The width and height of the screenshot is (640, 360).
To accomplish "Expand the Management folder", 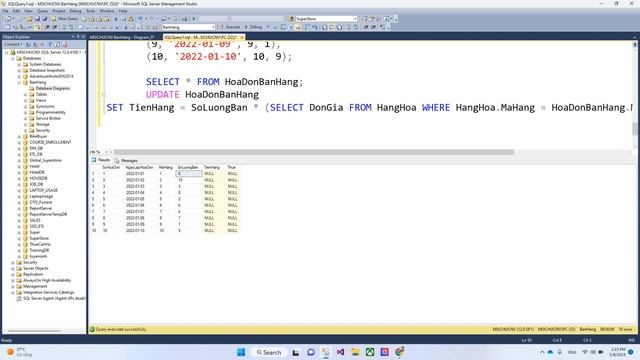I will (13, 286).
